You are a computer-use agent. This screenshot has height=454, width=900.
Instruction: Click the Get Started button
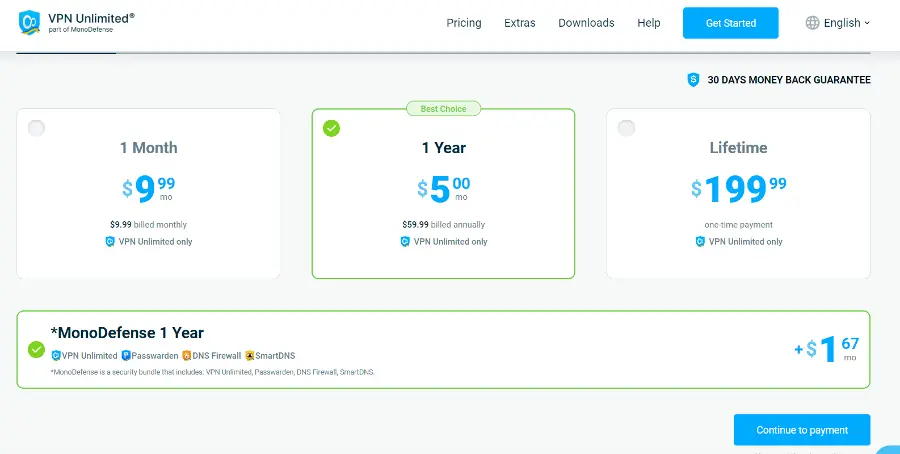pos(731,23)
